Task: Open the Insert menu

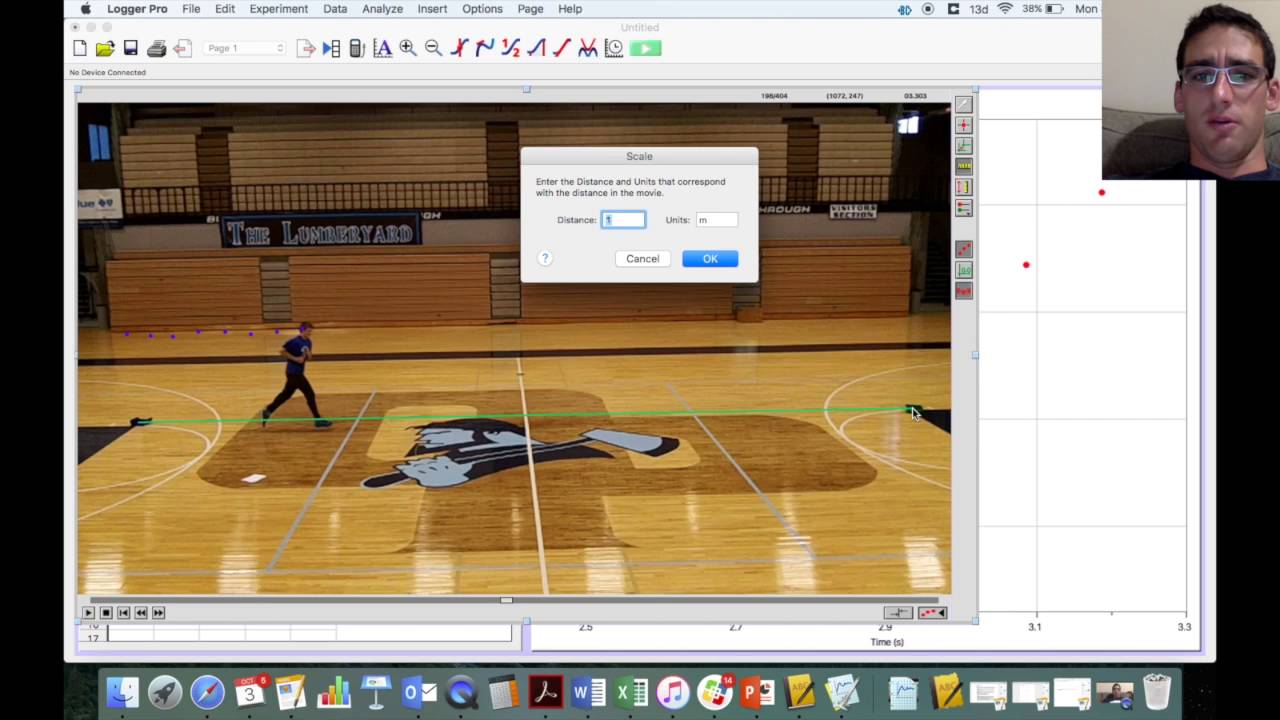Action: [x=432, y=9]
